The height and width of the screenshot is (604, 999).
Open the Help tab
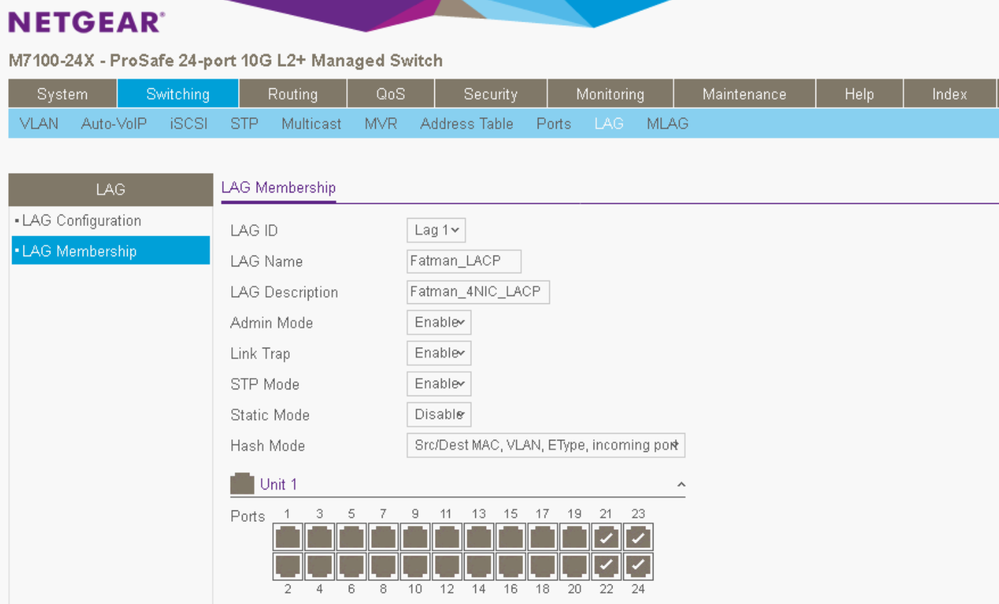859,94
